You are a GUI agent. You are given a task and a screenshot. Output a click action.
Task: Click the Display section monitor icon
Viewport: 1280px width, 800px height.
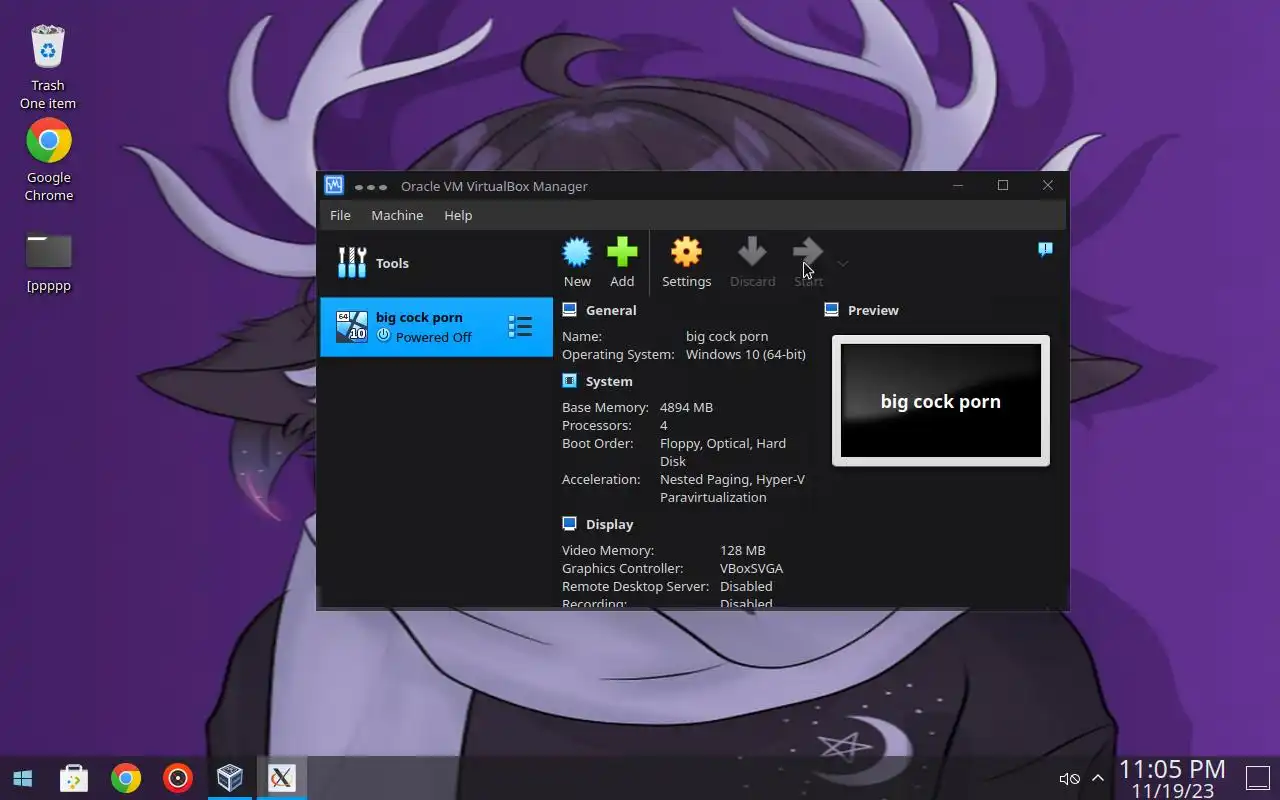coord(569,524)
